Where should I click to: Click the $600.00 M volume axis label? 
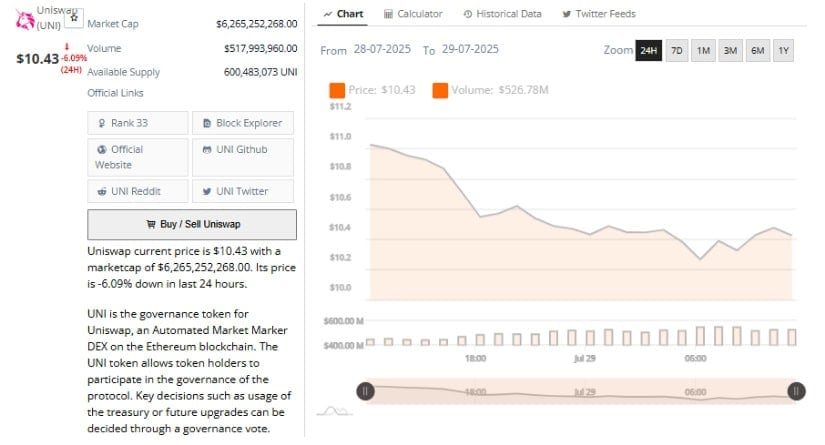point(344,321)
